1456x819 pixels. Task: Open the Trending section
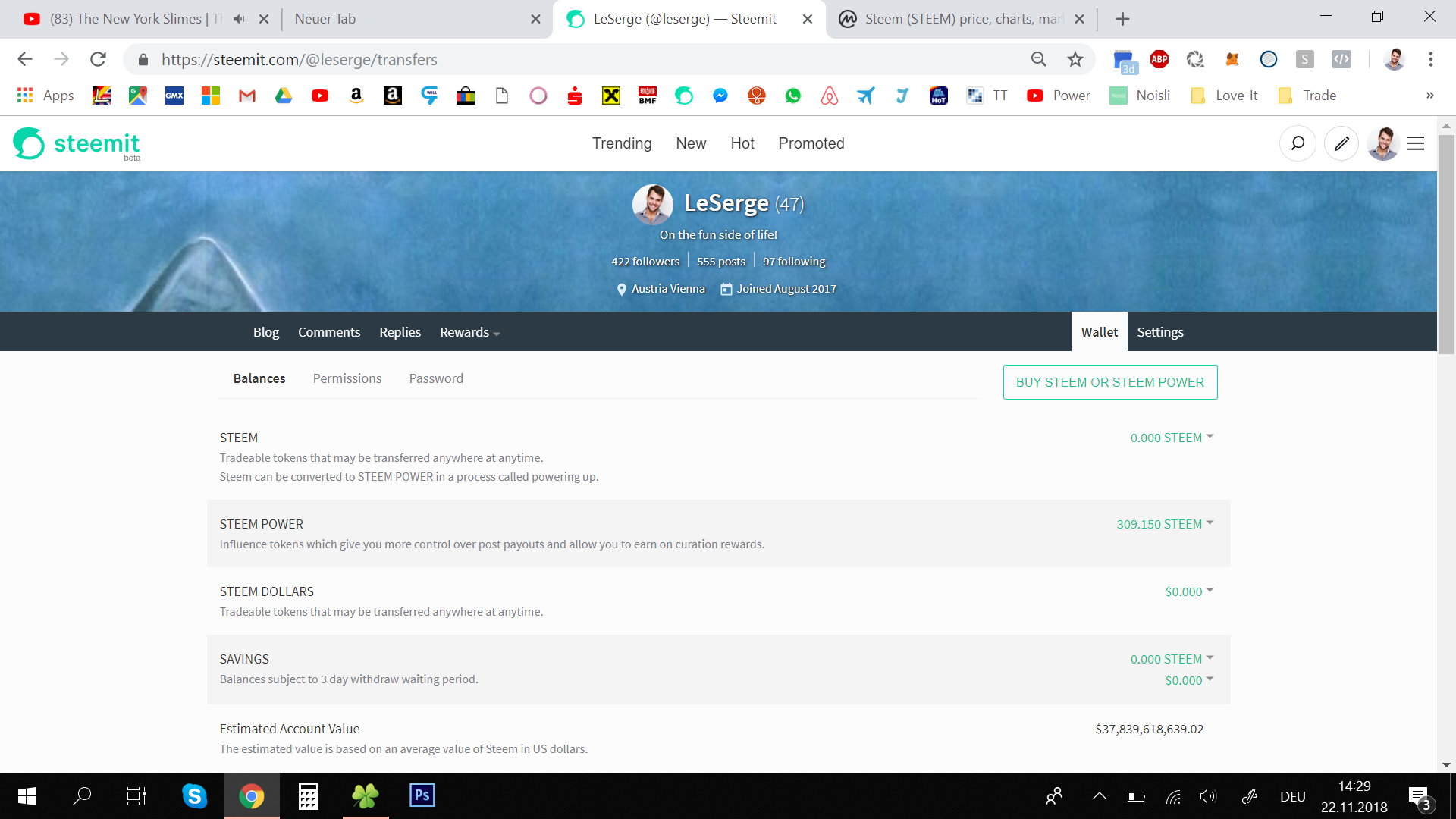(x=622, y=143)
